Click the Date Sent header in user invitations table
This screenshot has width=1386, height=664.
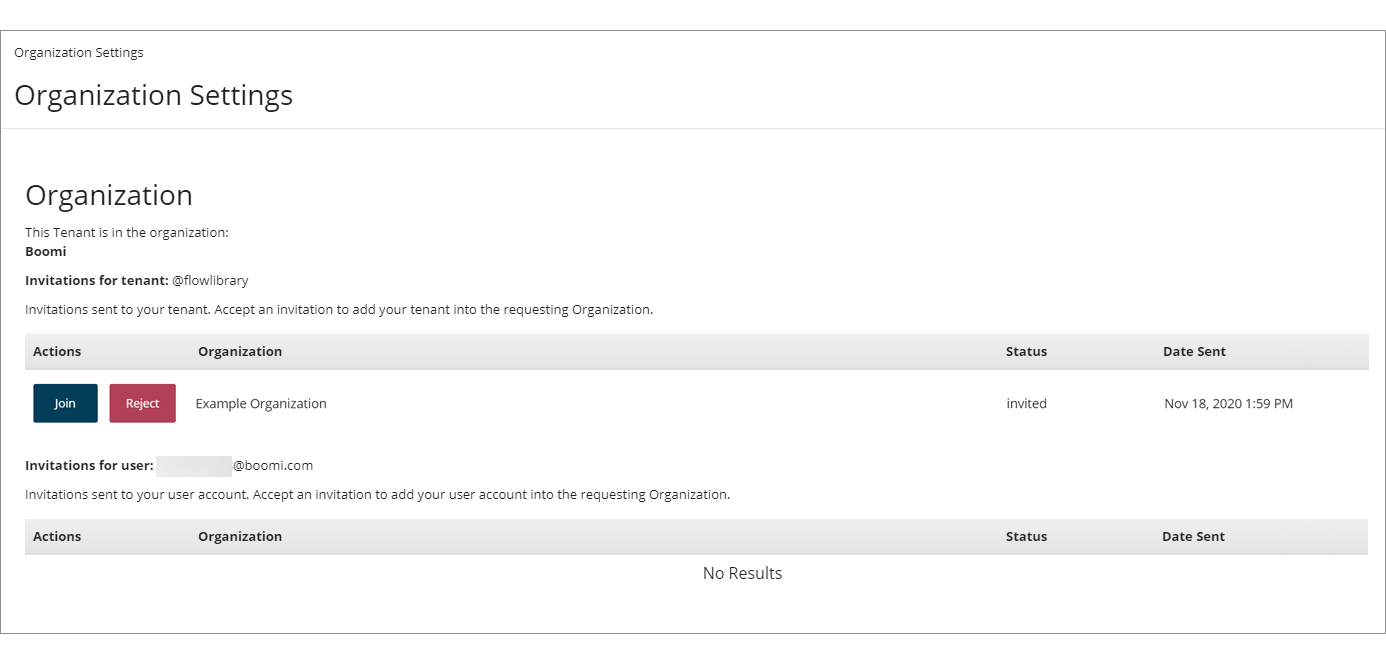1194,536
